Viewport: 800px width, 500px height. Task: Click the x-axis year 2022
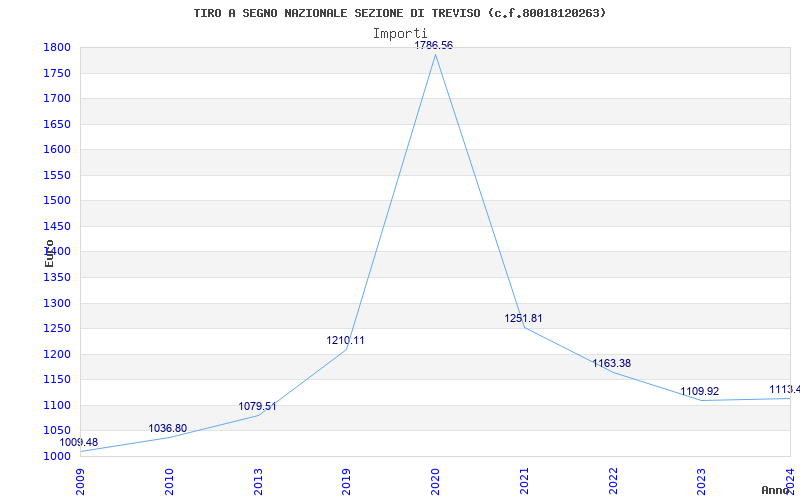click(613, 481)
